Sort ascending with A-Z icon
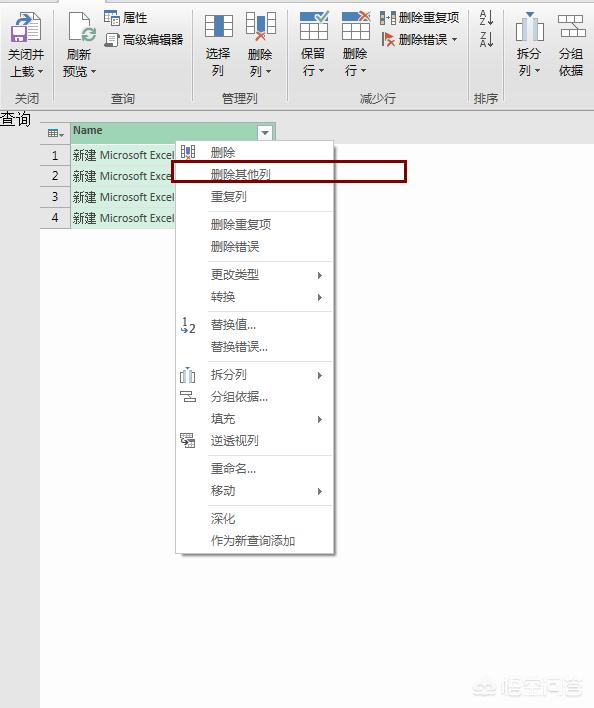Screen dimensions: 594x708 486,18
